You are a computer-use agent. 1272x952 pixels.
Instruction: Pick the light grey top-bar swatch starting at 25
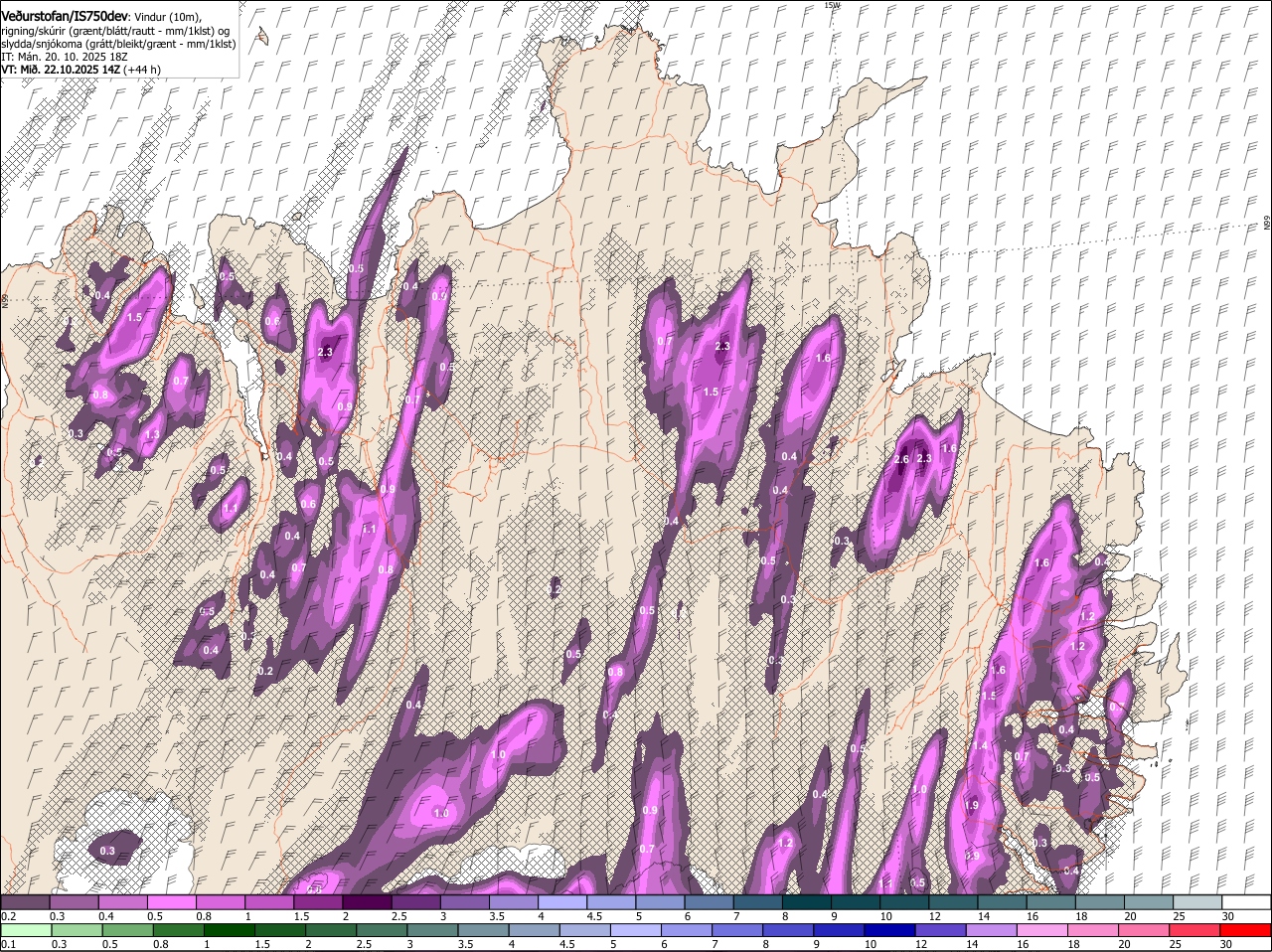[x=1196, y=902]
